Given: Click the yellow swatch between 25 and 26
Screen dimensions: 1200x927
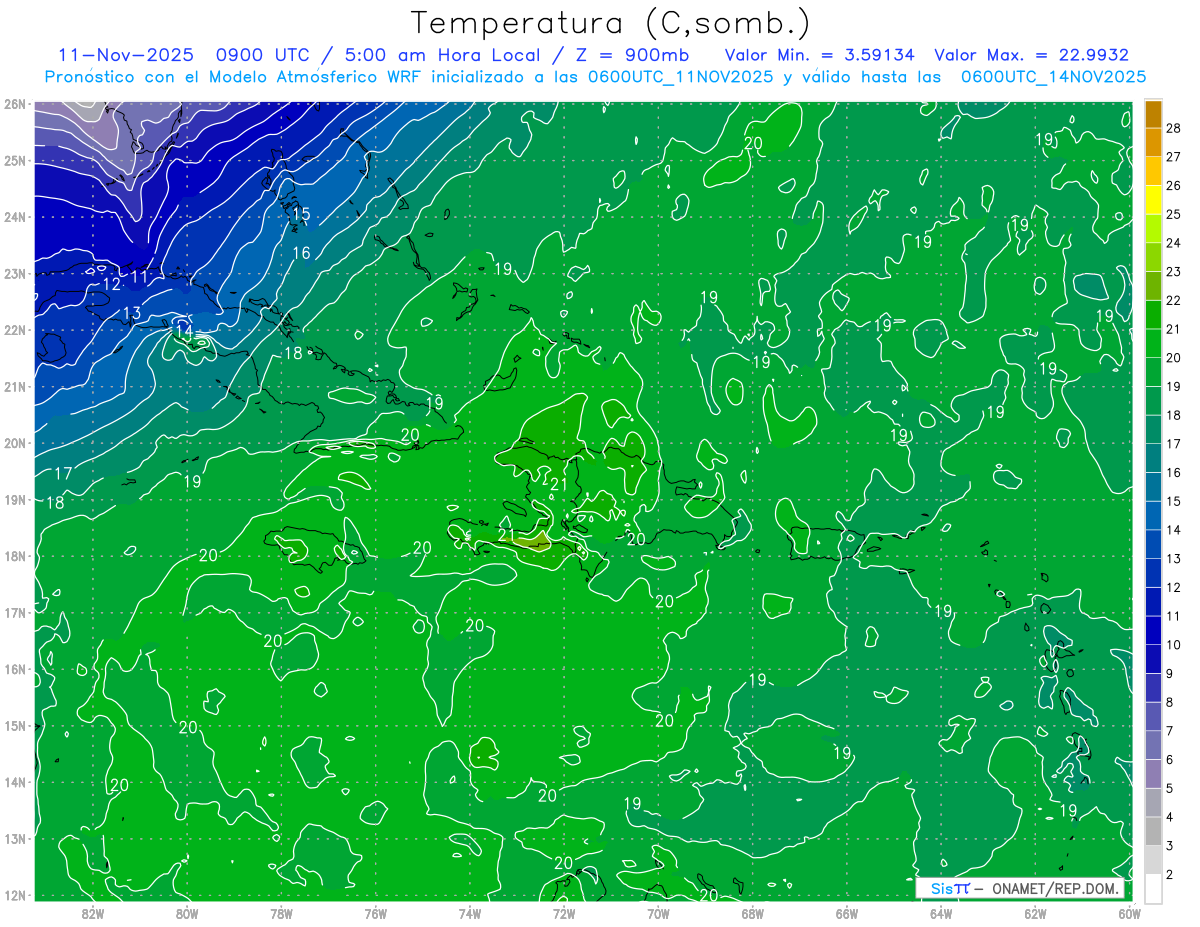Looking at the screenshot, I should click(x=1154, y=199).
